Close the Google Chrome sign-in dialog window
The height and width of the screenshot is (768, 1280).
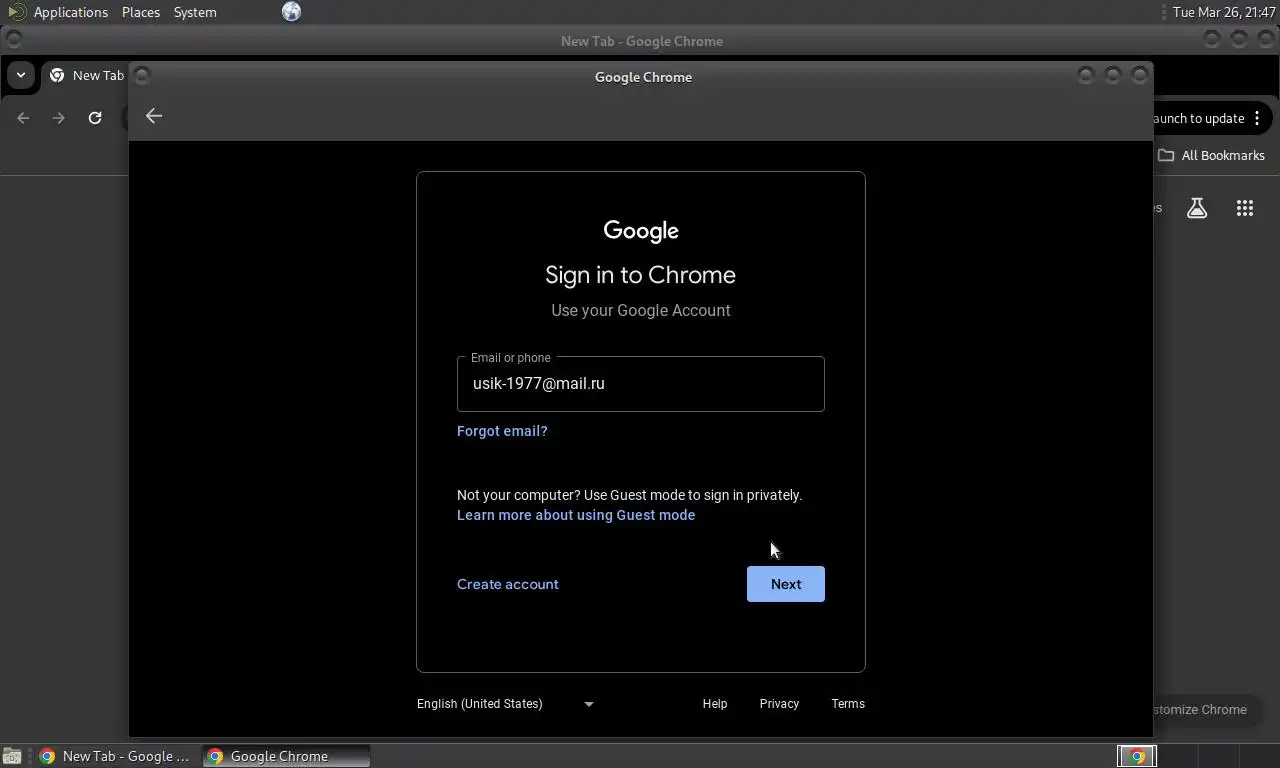click(1139, 75)
